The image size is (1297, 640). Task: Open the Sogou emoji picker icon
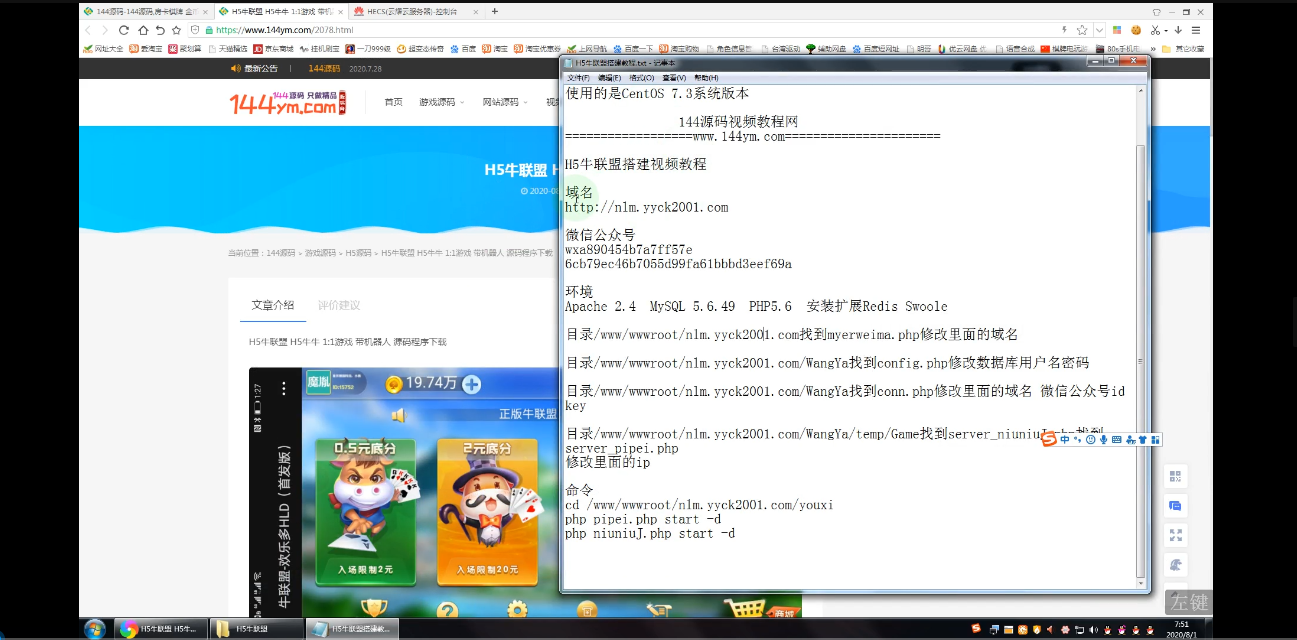(x=1090, y=439)
